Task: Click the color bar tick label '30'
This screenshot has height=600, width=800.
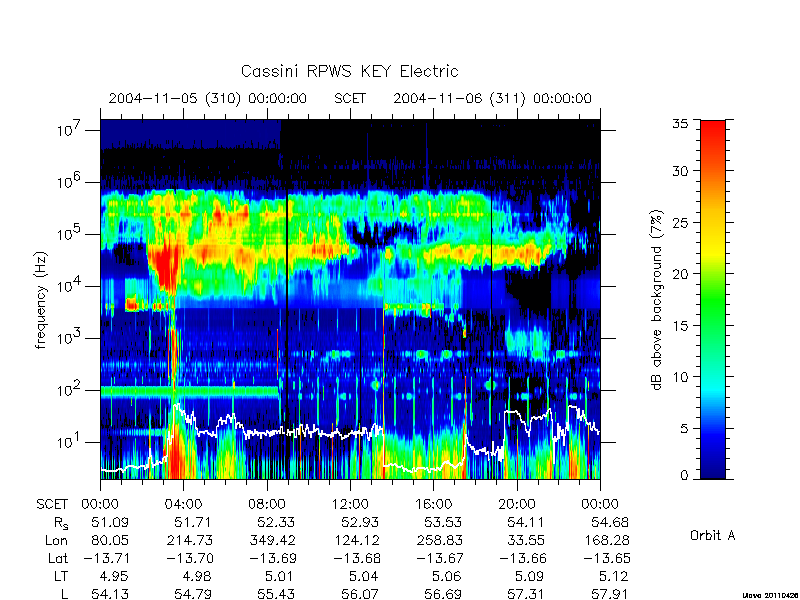Action: click(x=680, y=171)
